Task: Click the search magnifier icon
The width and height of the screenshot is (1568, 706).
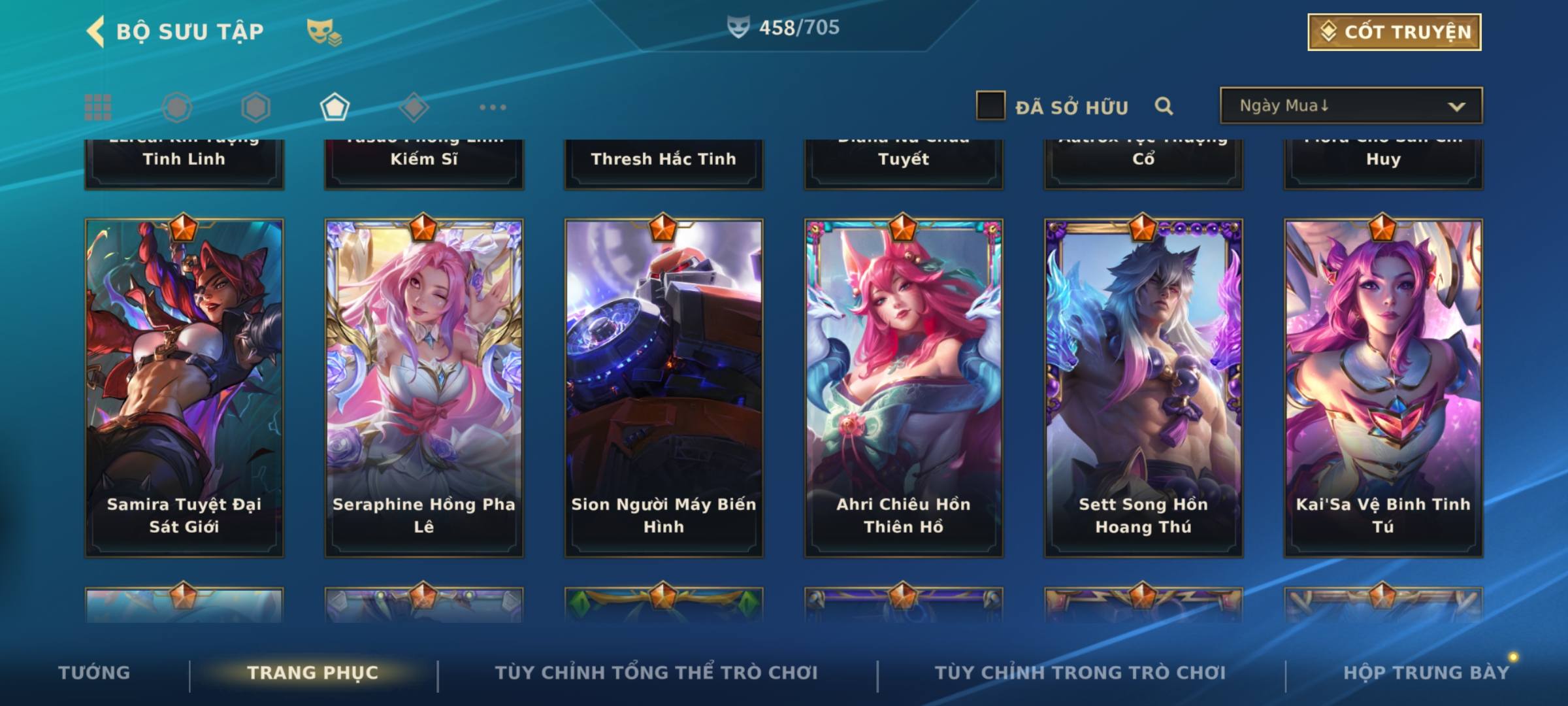Action: click(1164, 106)
